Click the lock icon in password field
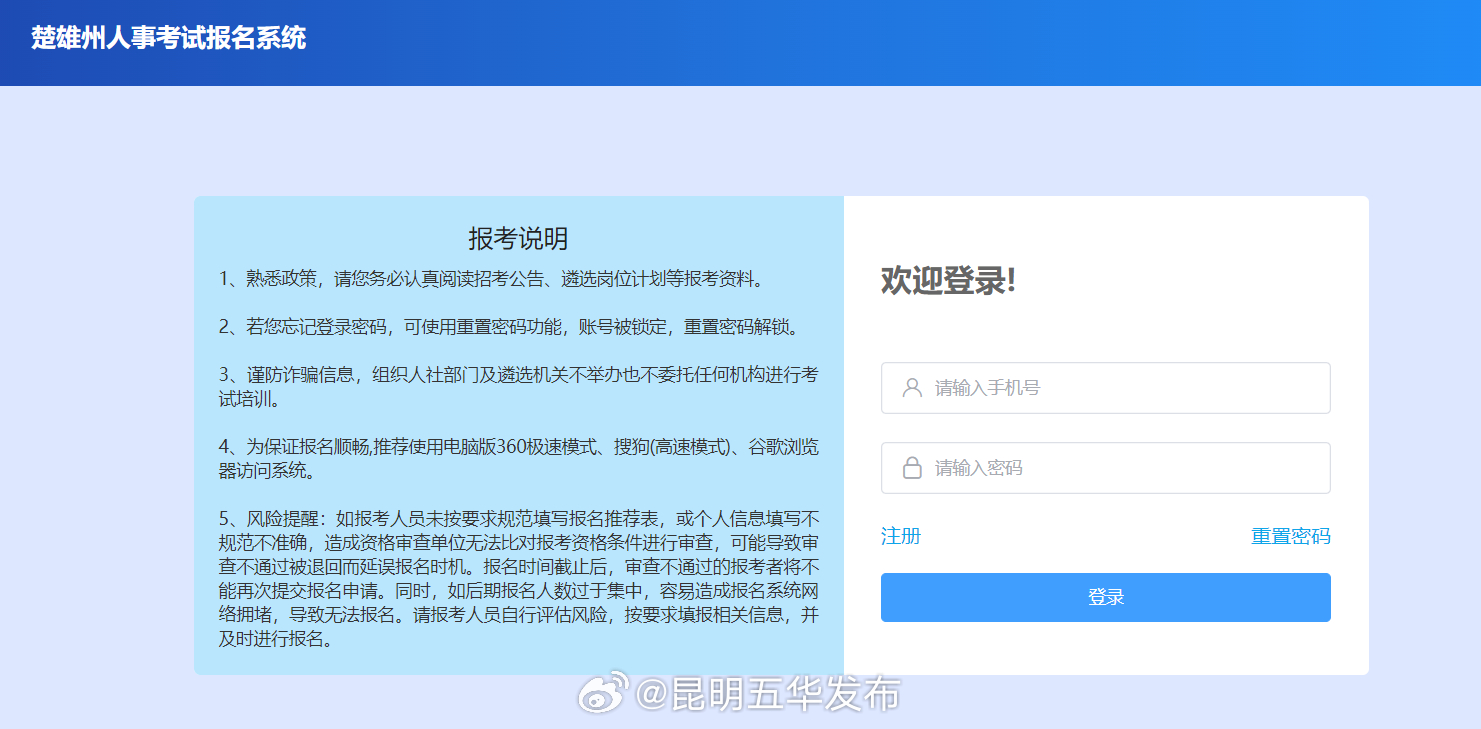 (x=911, y=468)
